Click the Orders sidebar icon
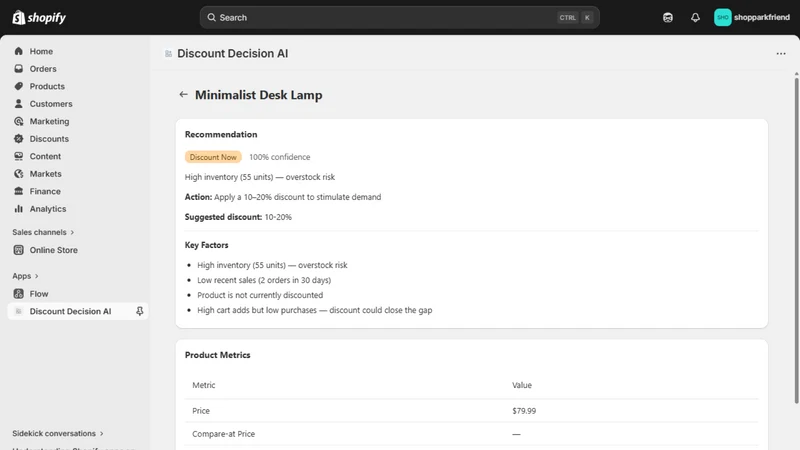Image resolution: width=800 pixels, height=450 pixels. point(19,68)
